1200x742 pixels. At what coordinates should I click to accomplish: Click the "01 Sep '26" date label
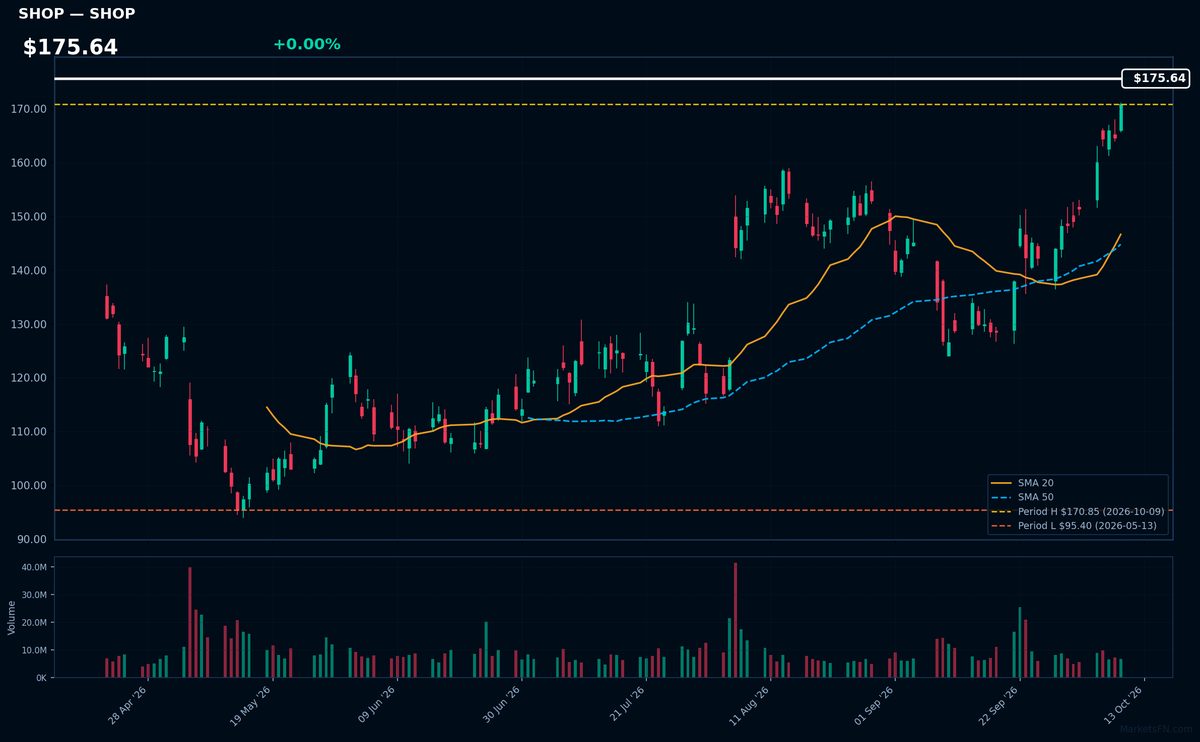873,704
